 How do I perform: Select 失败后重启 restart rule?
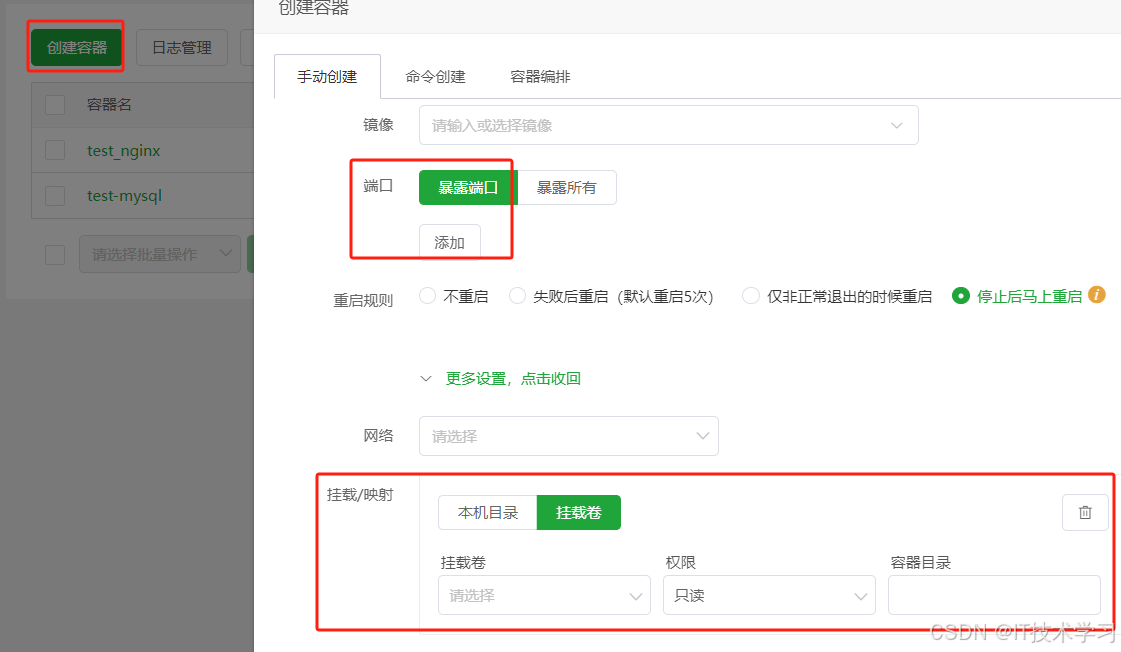pyautogui.click(x=611, y=296)
